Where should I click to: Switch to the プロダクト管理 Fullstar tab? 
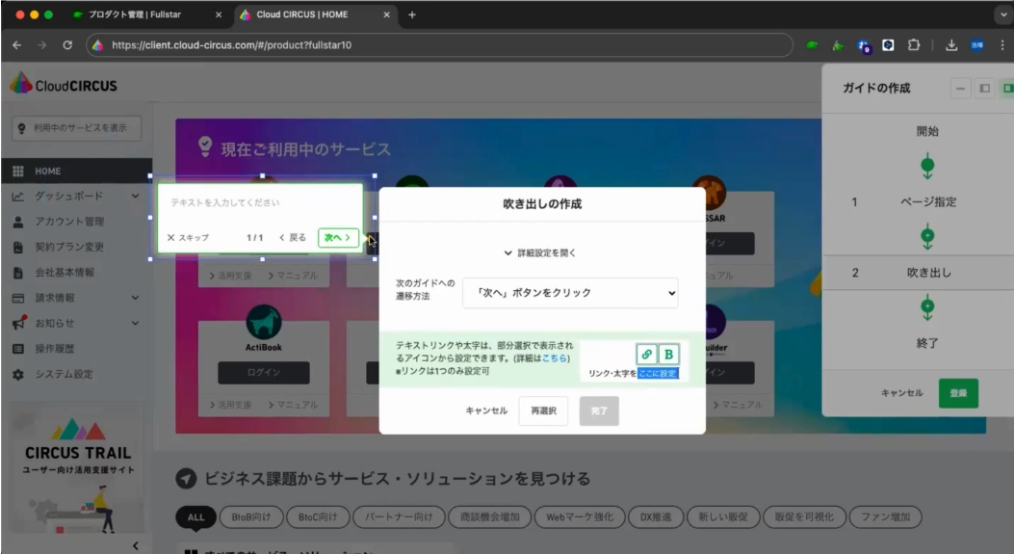(144, 15)
